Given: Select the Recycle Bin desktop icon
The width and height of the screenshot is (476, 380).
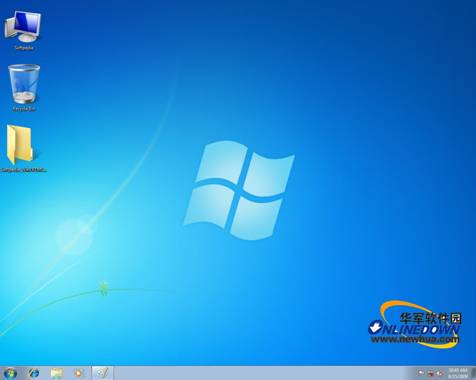Looking at the screenshot, I should (x=24, y=84).
